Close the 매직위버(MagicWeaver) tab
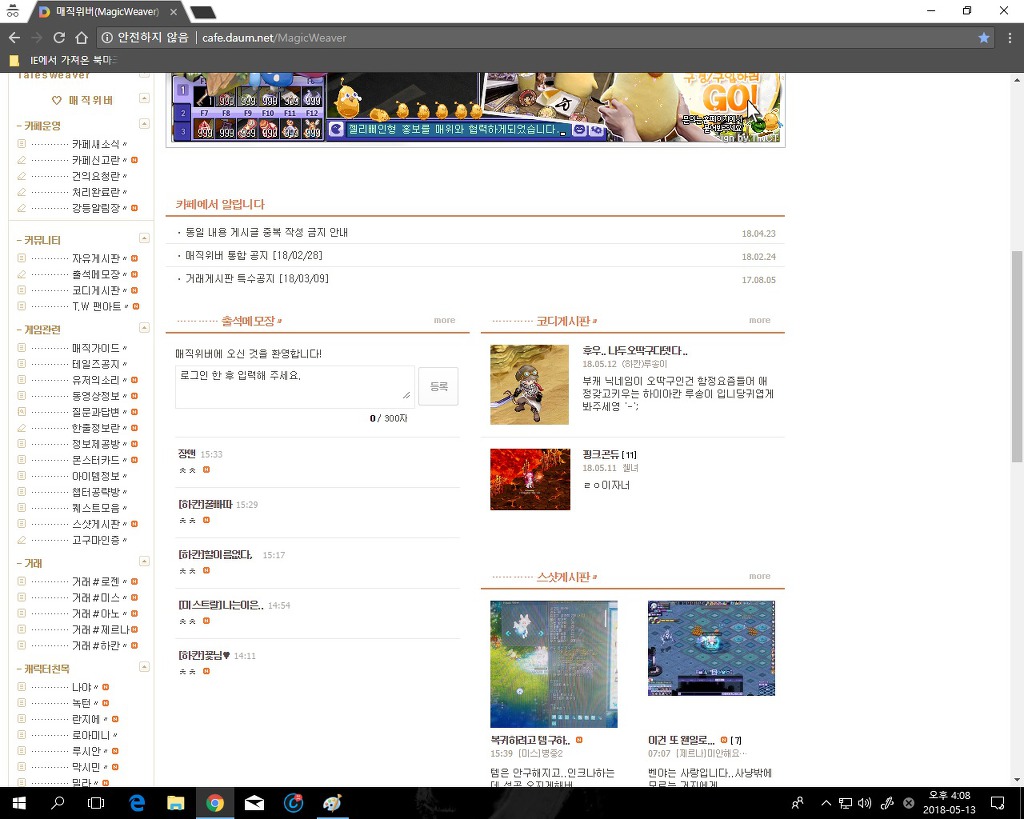Image resolution: width=1024 pixels, height=819 pixels. pos(174,12)
